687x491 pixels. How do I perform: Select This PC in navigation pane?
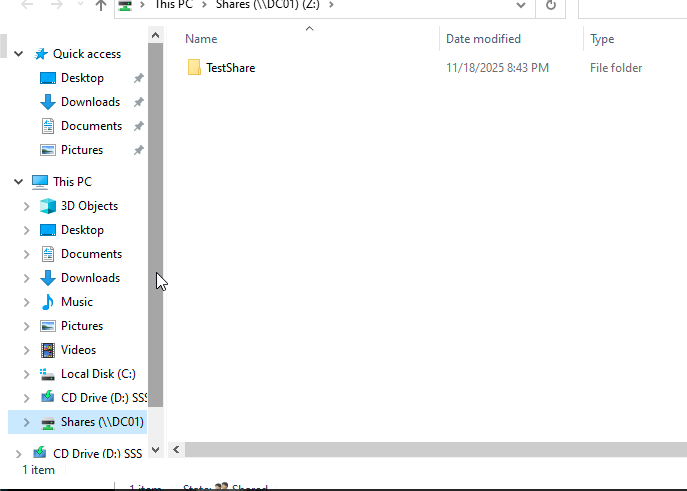pyautogui.click(x=72, y=182)
